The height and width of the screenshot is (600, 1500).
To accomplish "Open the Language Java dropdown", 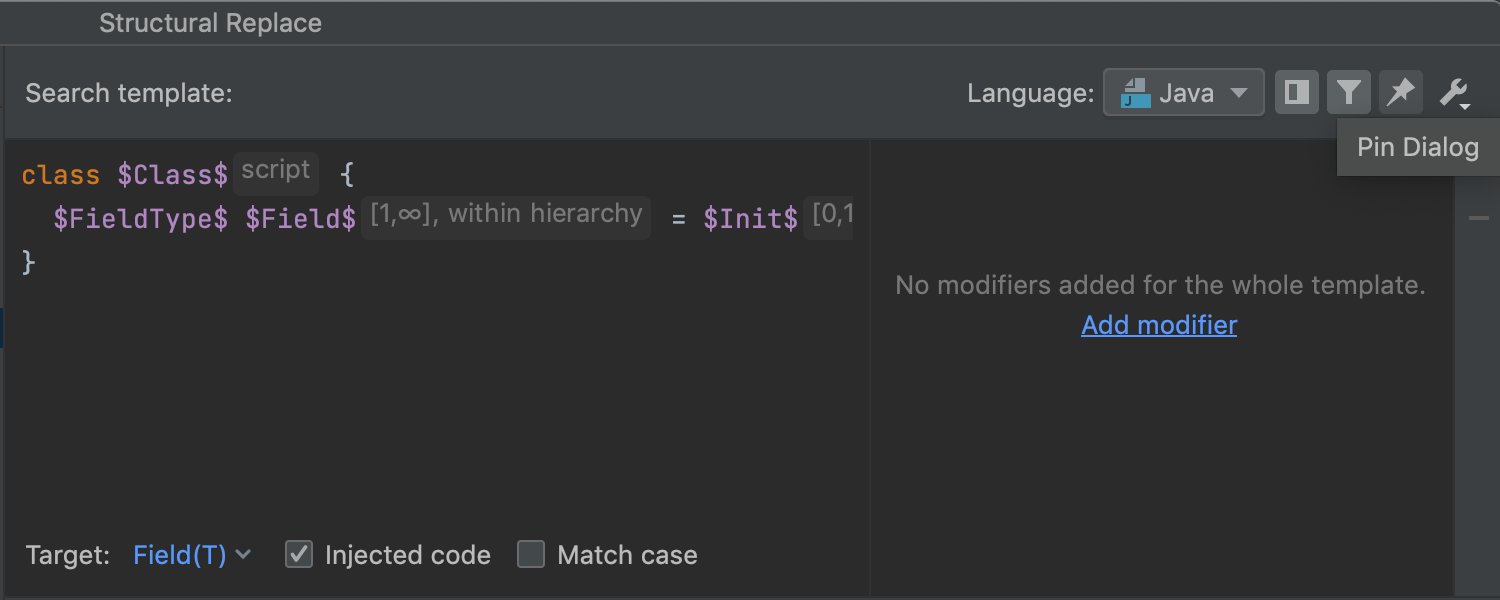I will pyautogui.click(x=1184, y=93).
